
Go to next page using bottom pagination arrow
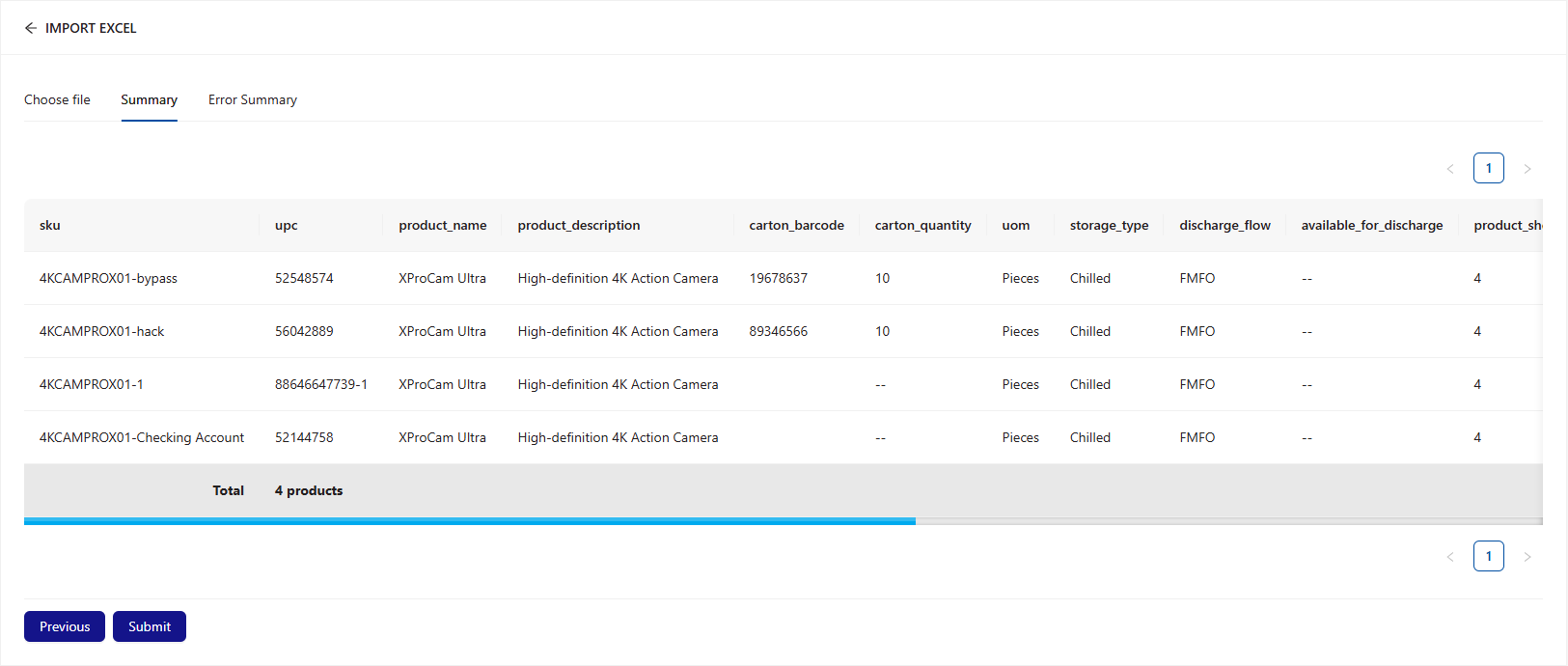1527,557
